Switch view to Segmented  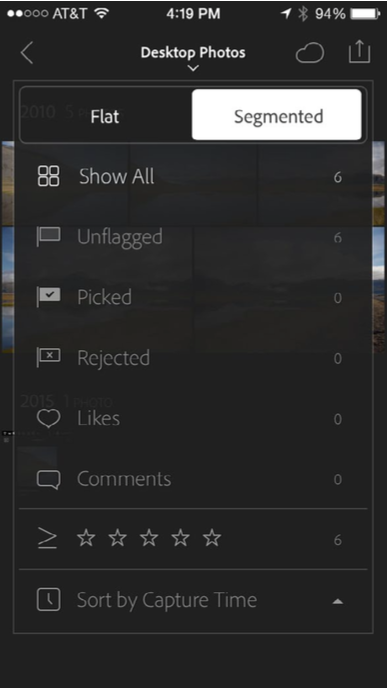pos(277,115)
